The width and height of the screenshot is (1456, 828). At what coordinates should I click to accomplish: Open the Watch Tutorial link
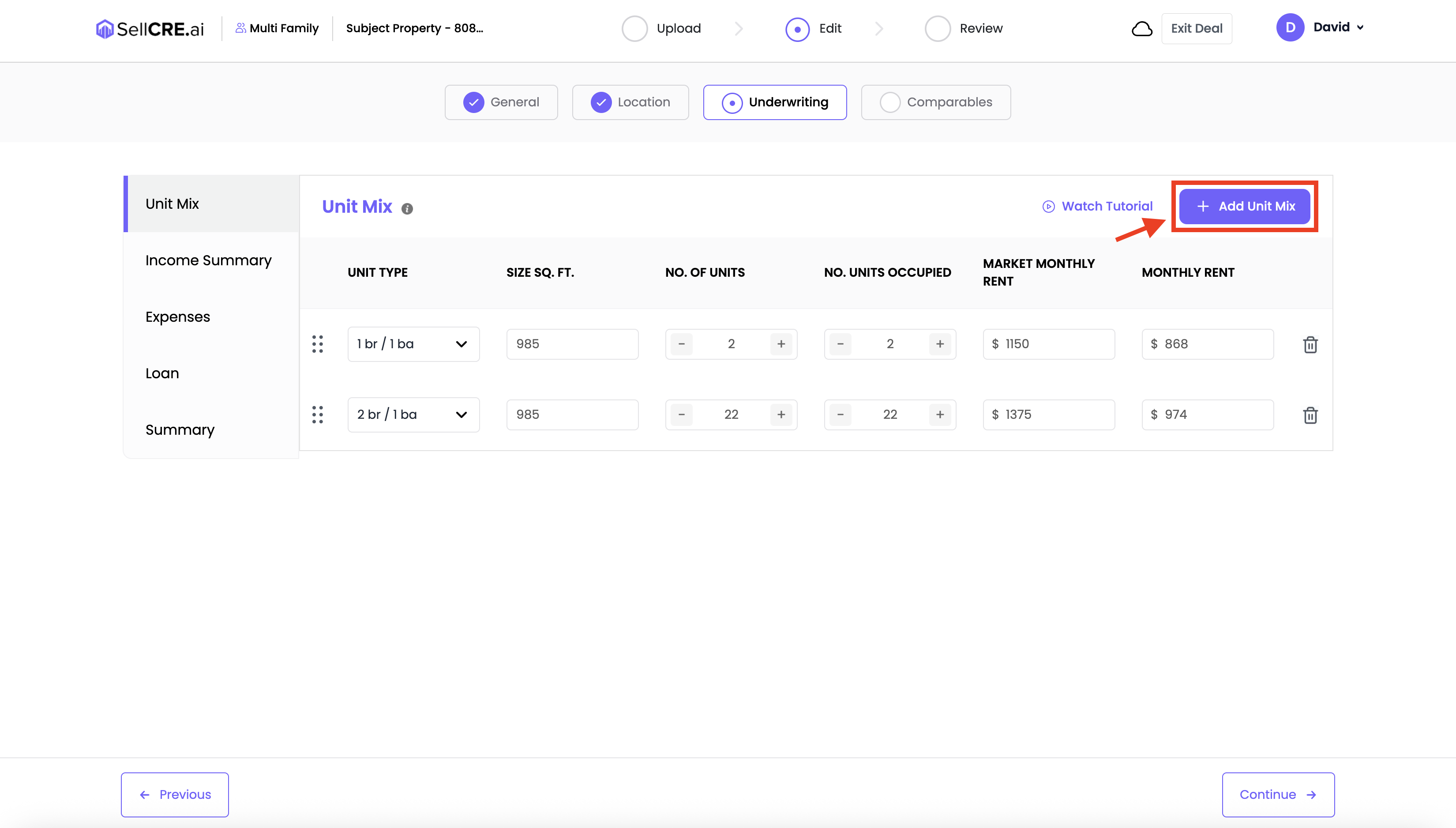click(x=1097, y=207)
